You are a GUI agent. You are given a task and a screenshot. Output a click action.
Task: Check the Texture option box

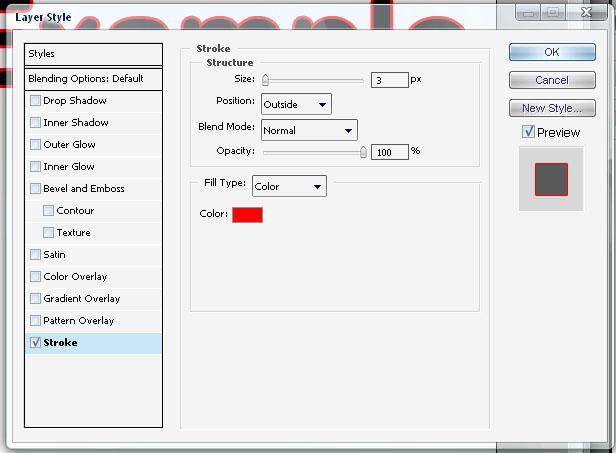pos(48,233)
